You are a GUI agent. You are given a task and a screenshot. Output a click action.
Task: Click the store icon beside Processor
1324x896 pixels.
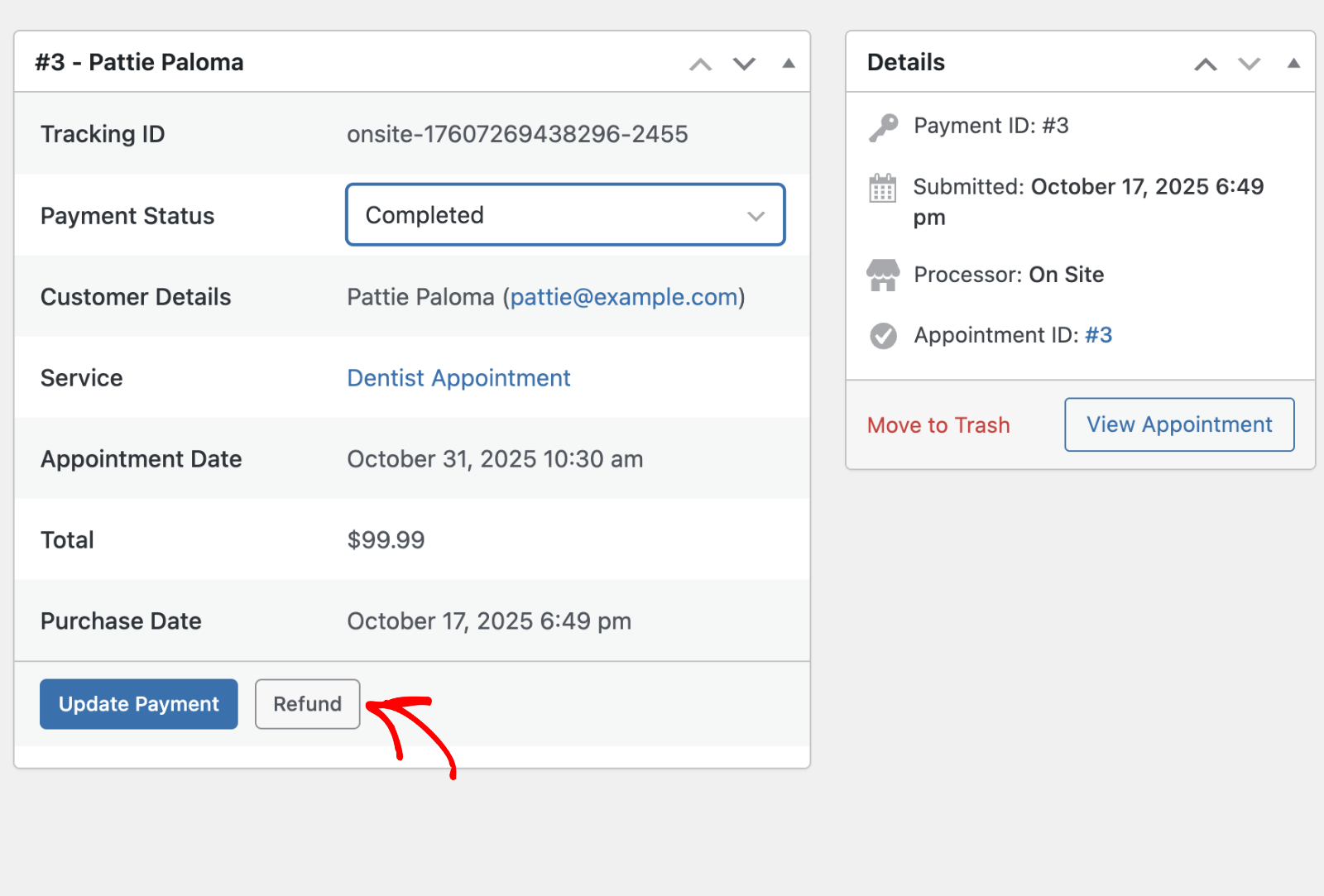[883, 276]
